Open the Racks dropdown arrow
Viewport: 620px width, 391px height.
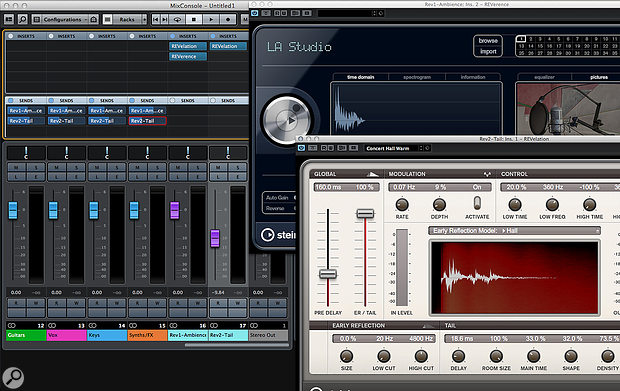pyautogui.click(x=144, y=19)
